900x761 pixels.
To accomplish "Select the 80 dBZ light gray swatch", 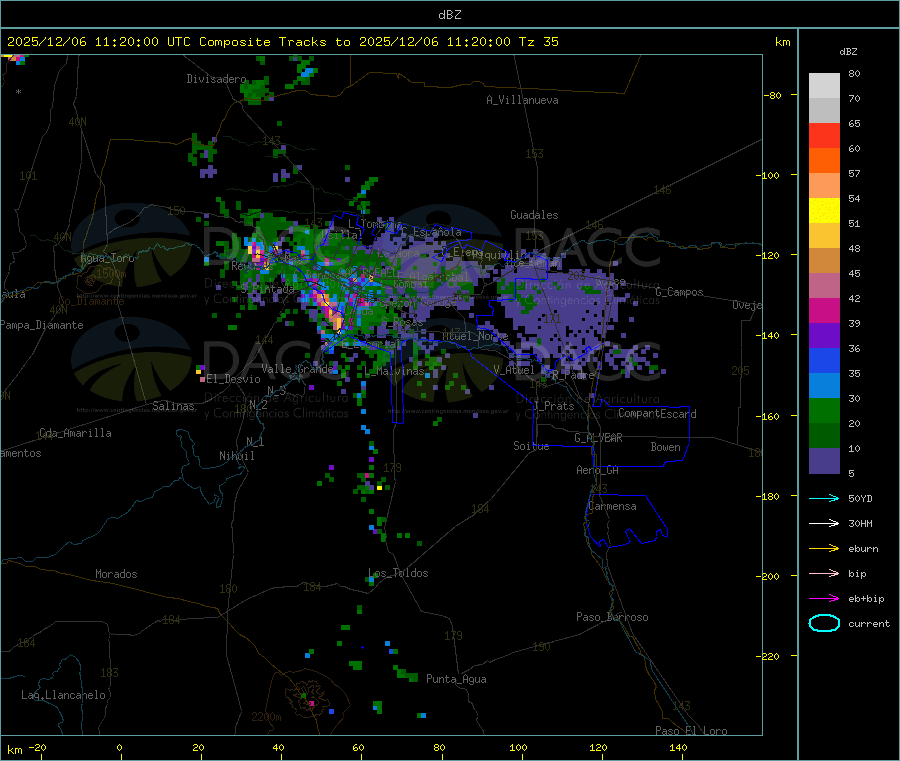I will tap(824, 86).
